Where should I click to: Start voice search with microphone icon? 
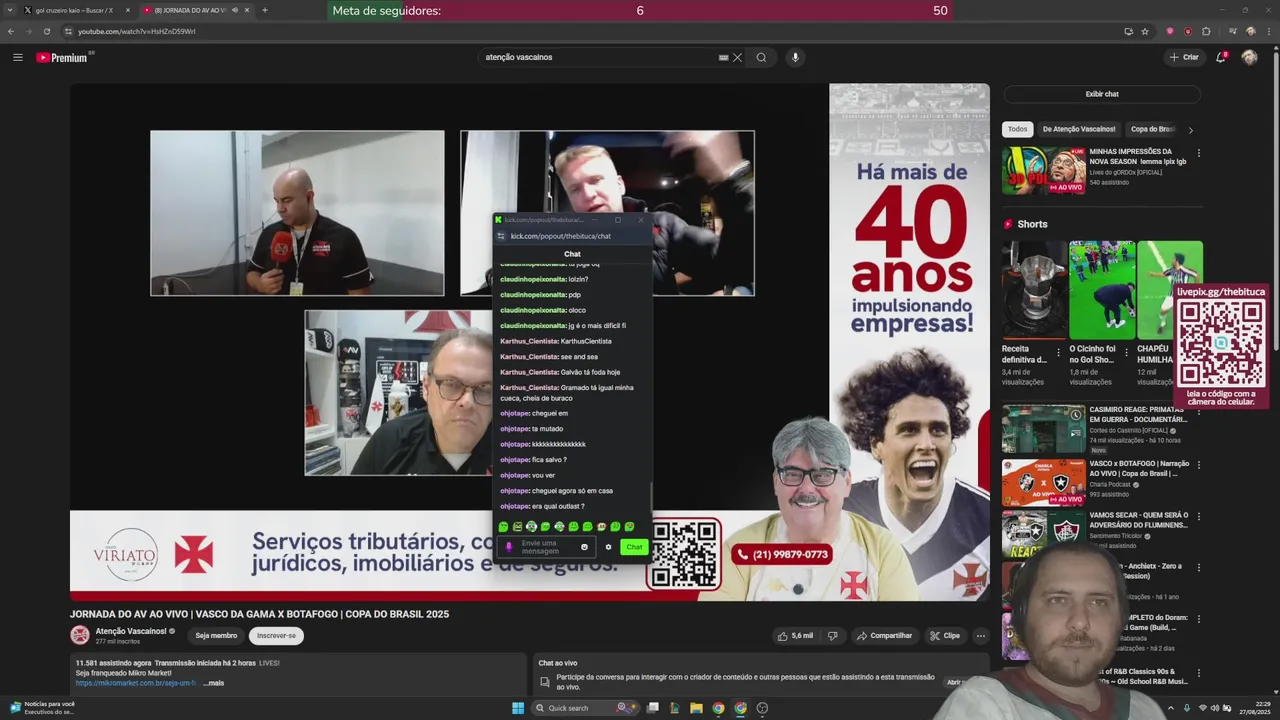[795, 57]
